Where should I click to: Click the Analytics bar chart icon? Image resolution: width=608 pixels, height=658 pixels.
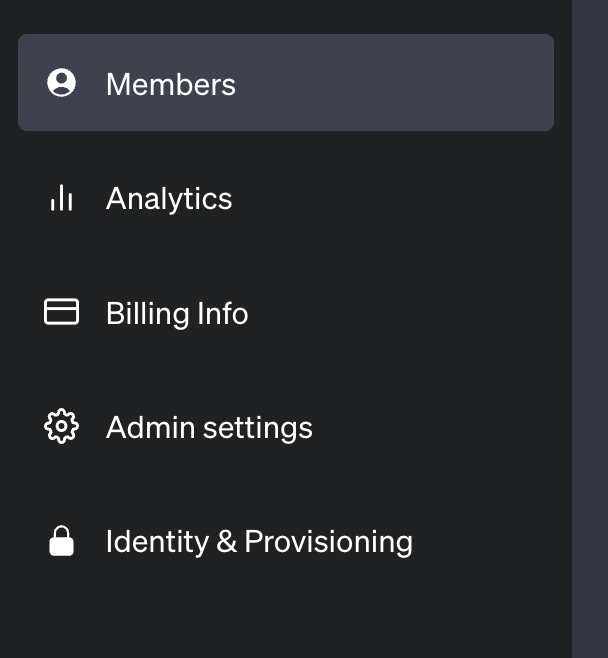tap(61, 197)
